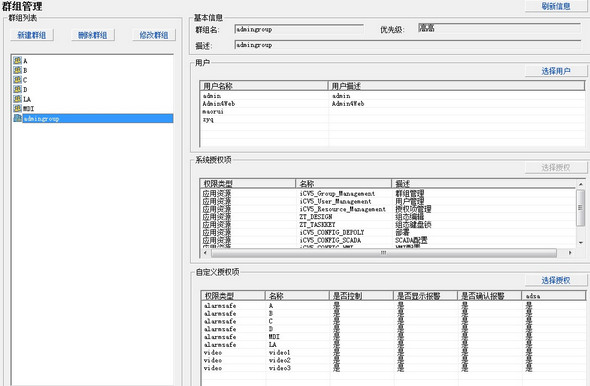Click the 是否显示报警 column header
The image size is (590, 386).
425,296
